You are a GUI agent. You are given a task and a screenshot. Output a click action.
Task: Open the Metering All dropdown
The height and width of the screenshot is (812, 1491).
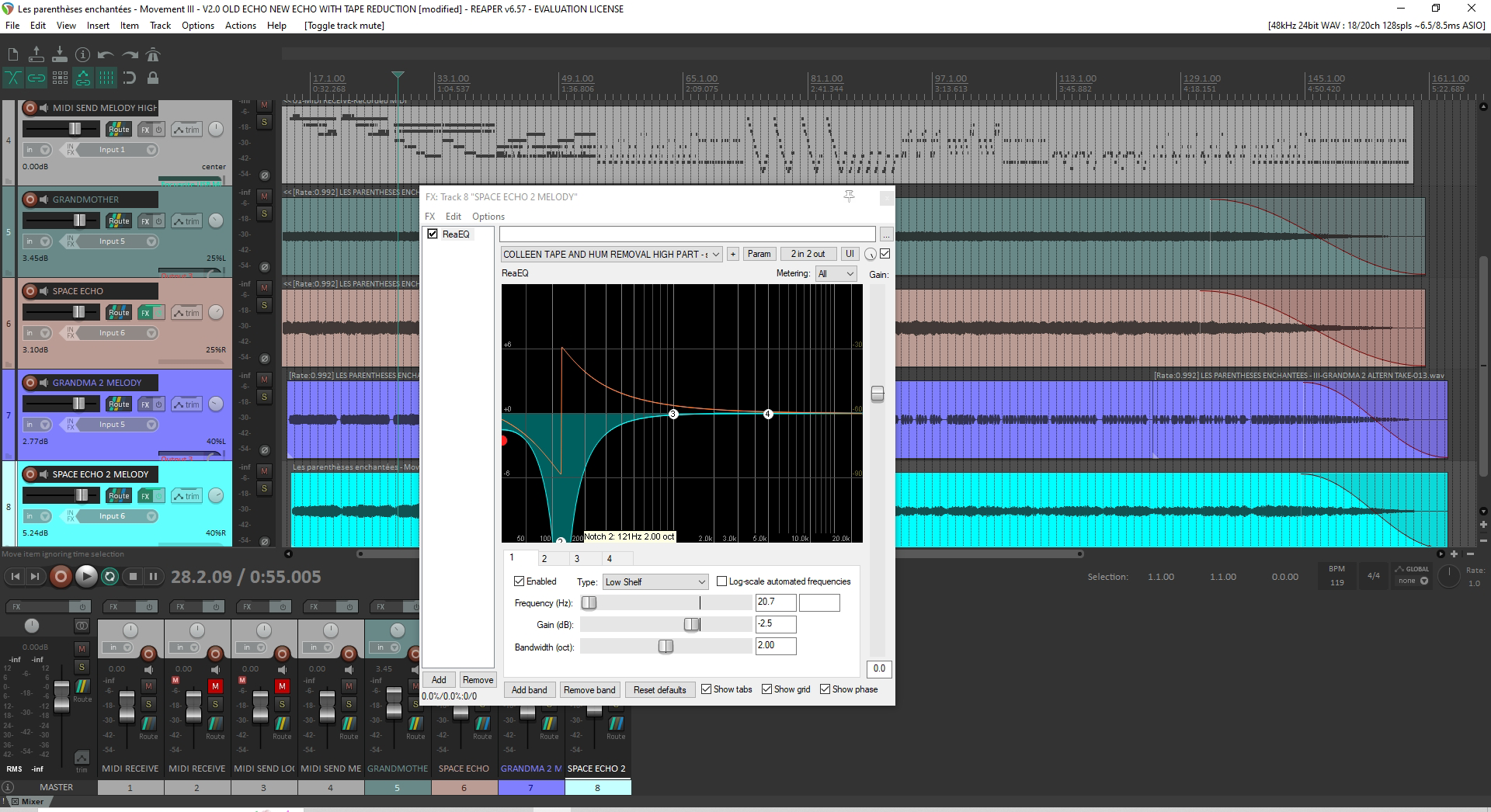(x=836, y=273)
